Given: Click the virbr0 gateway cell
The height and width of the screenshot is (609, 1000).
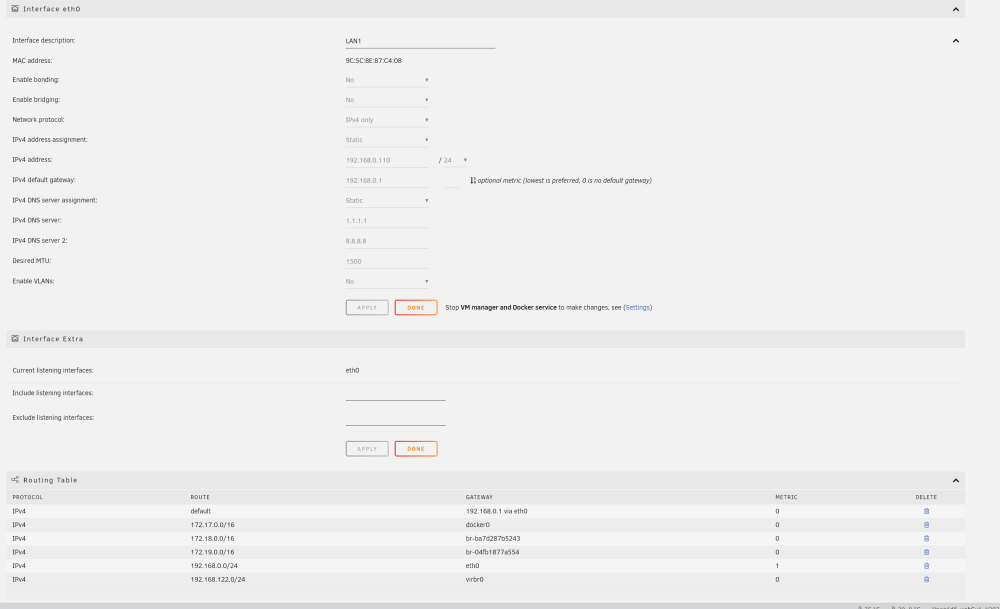Looking at the screenshot, I should point(474,580).
